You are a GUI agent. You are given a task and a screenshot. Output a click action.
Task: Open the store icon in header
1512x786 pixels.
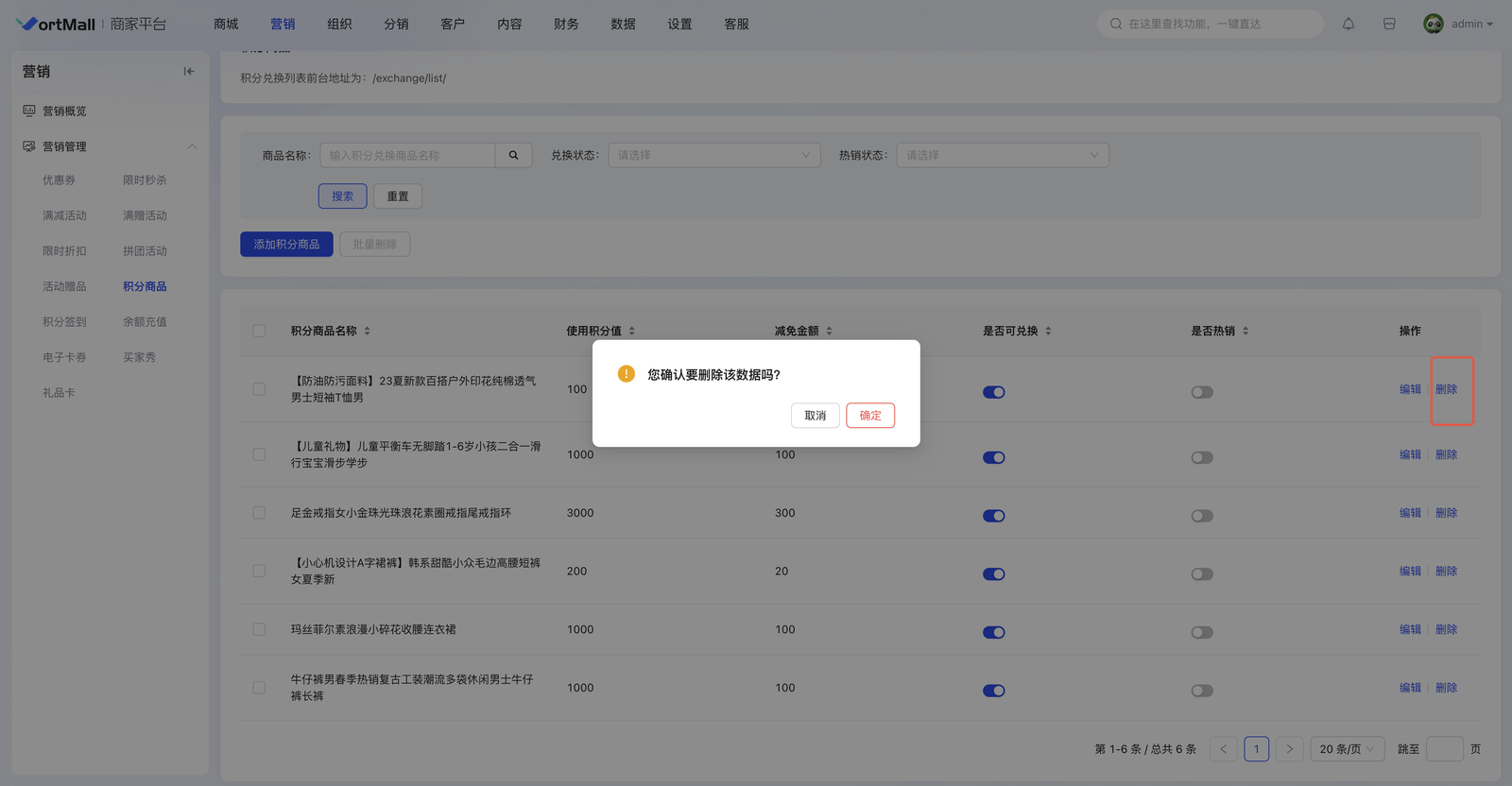(x=1389, y=24)
